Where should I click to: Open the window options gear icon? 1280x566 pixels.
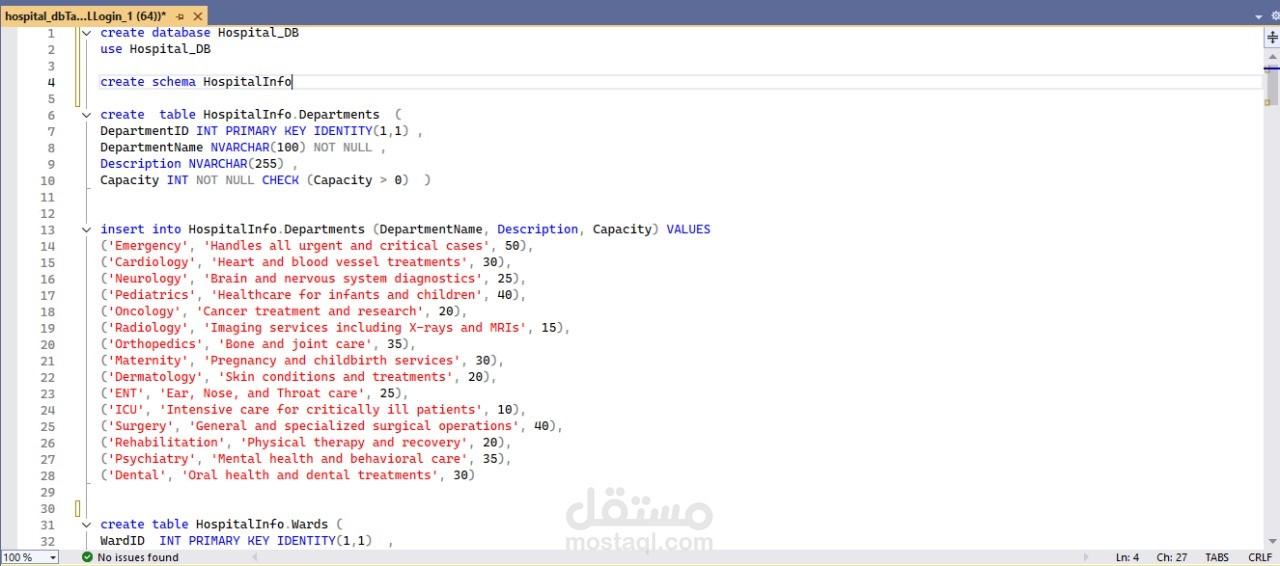[1273, 16]
